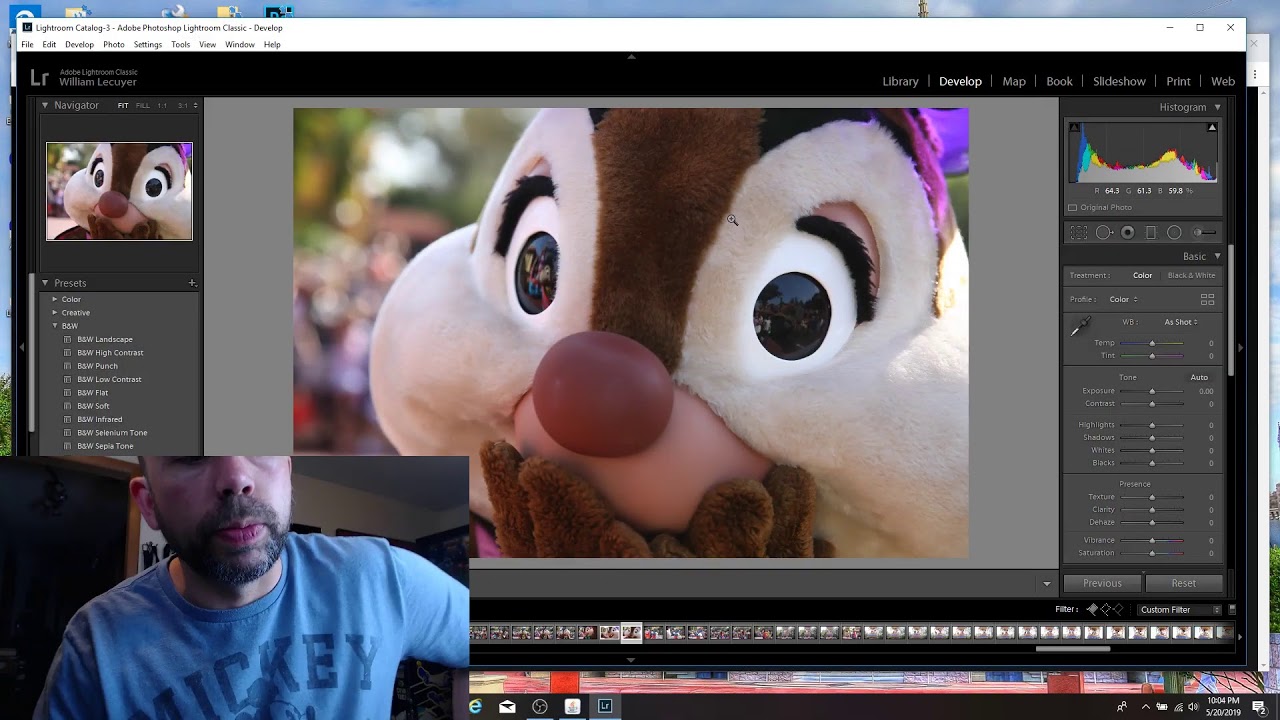The image size is (1280, 720).
Task: Set Navigator zoom to FIT
Action: point(123,105)
